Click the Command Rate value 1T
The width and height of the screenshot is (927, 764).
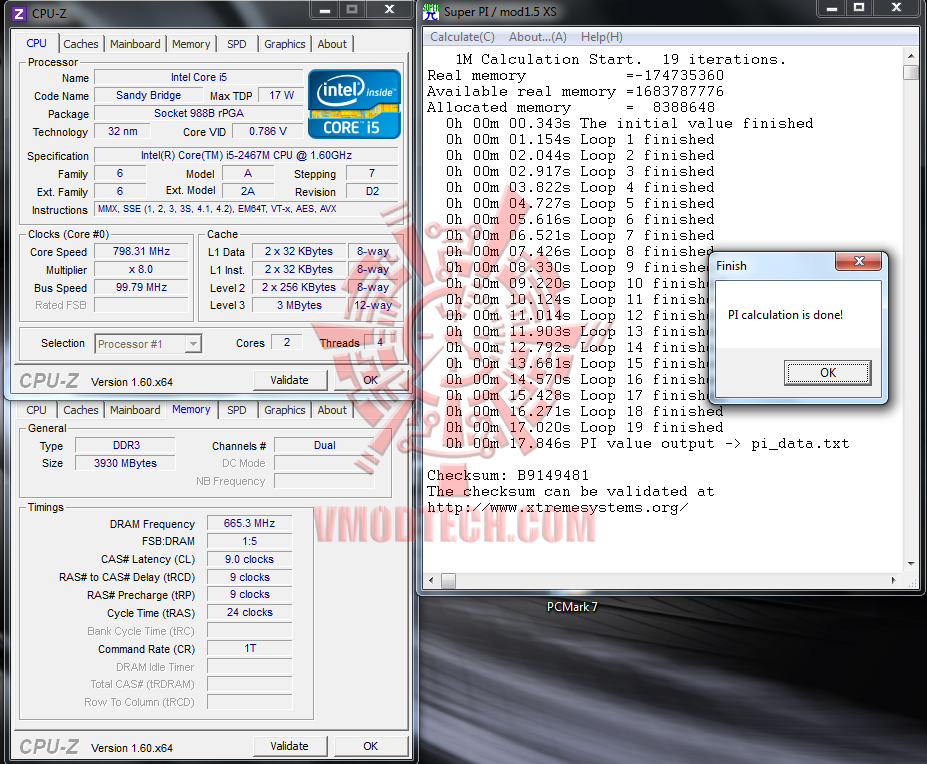(x=249, y=649)
